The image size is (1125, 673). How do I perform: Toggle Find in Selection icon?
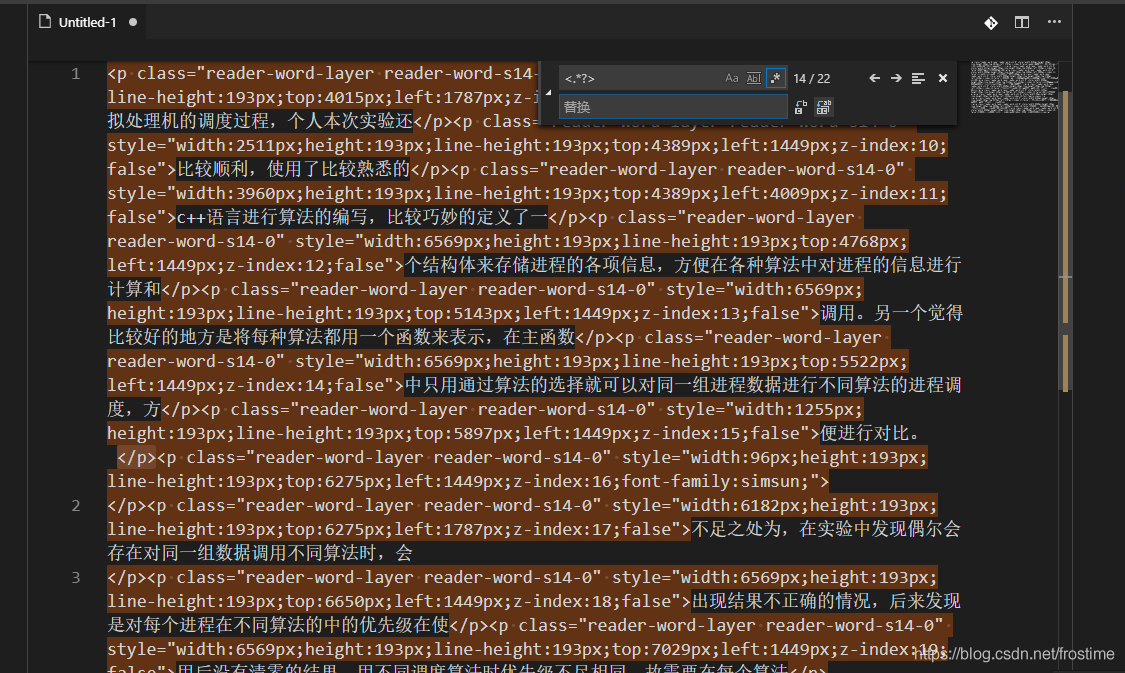coord(918,78)
